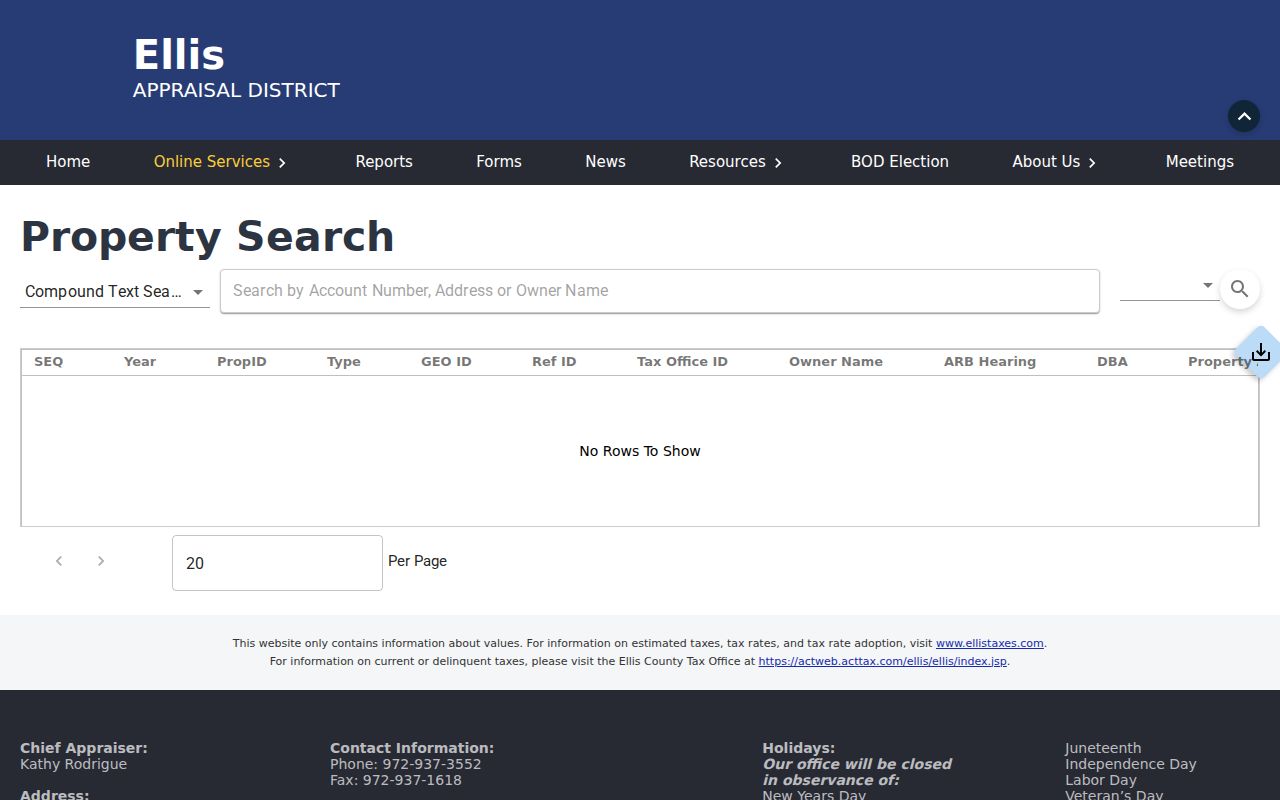This screenshot has width=1280, height=800.
Task: Open the Home page
Action: click(x=68, y=162)
